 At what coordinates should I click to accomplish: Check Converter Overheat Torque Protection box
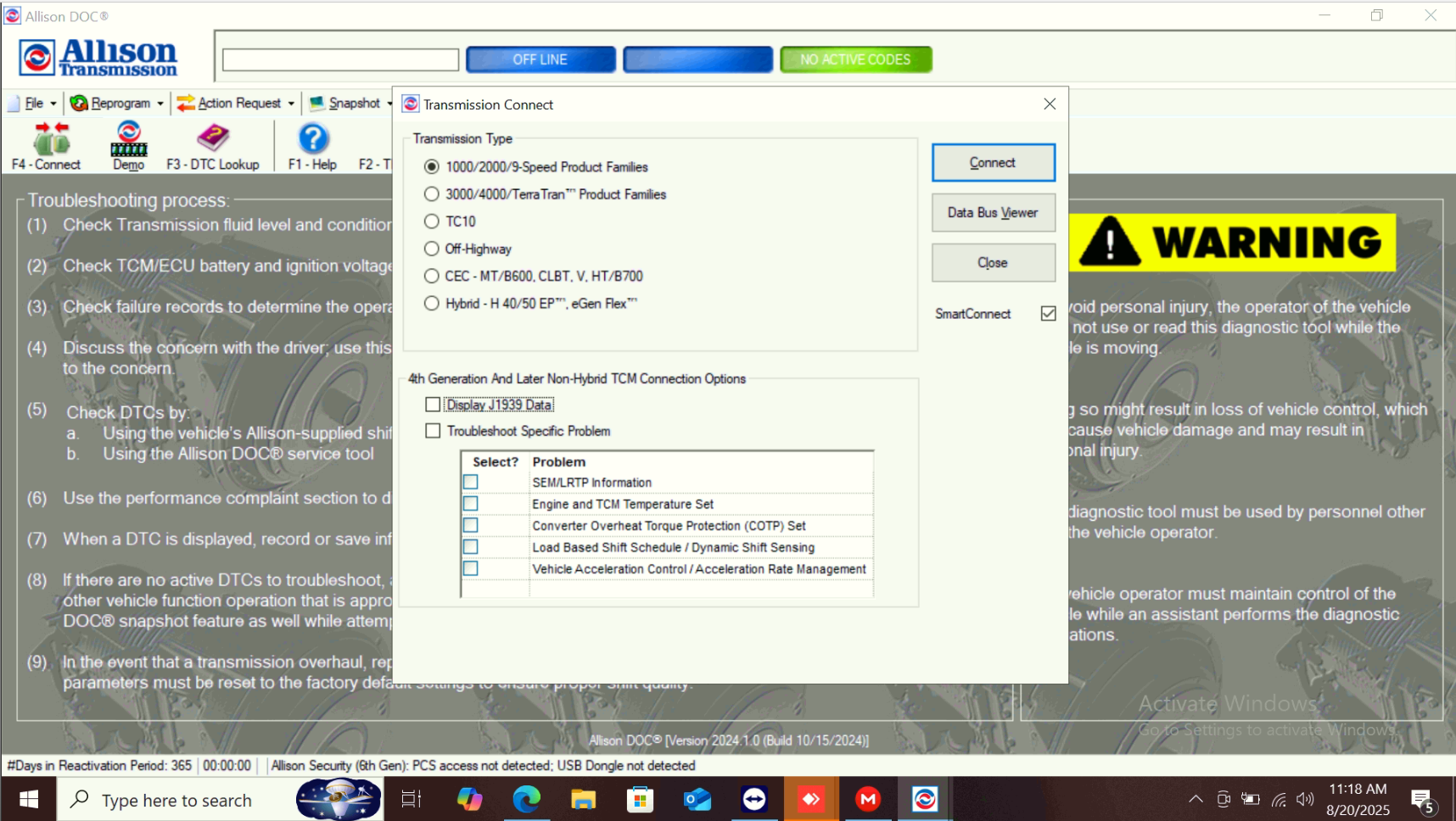pyautogui.click(x=471, y=525)
